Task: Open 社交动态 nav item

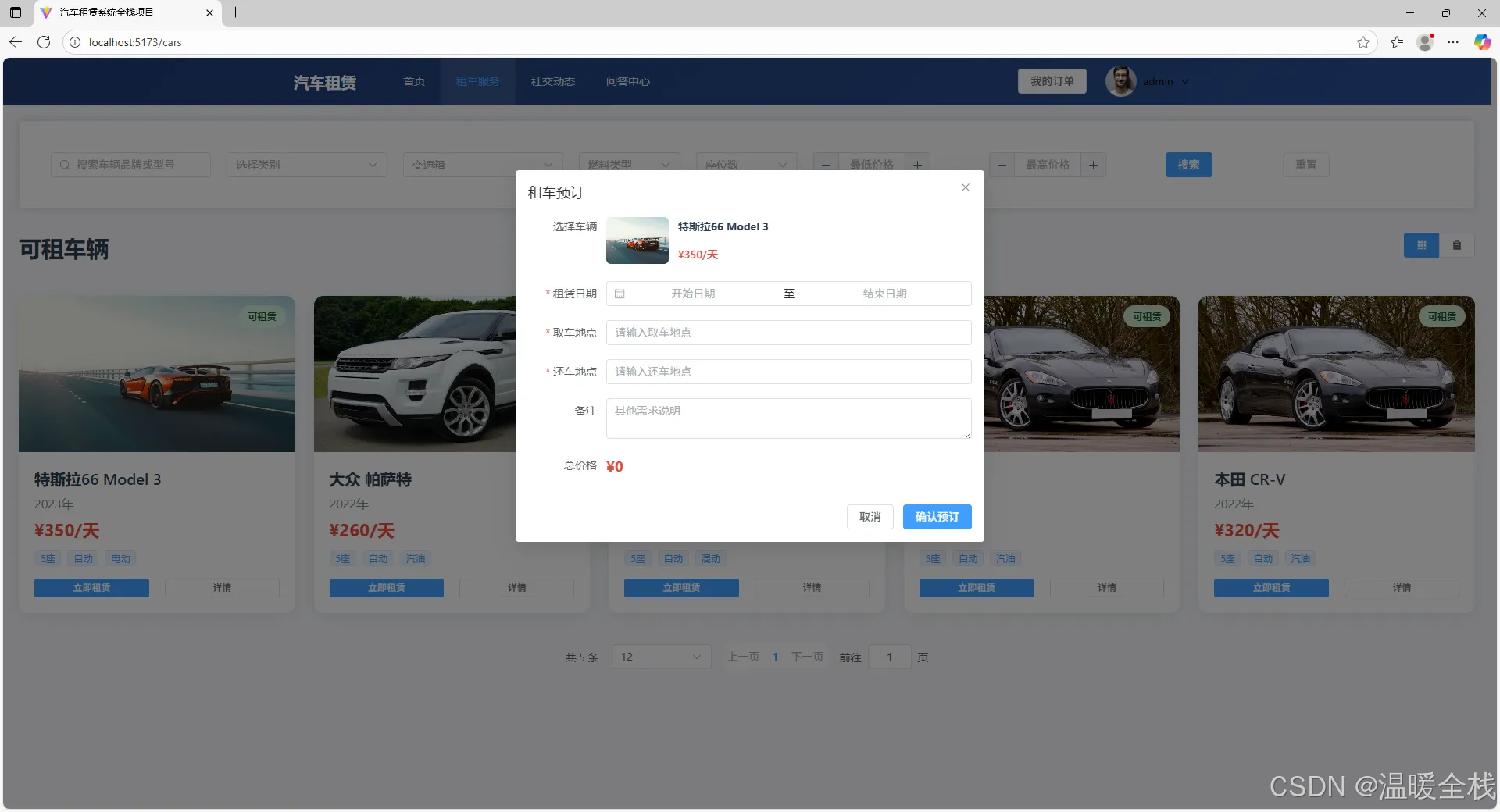Action: pyautogui.click(x=553, y=81)
